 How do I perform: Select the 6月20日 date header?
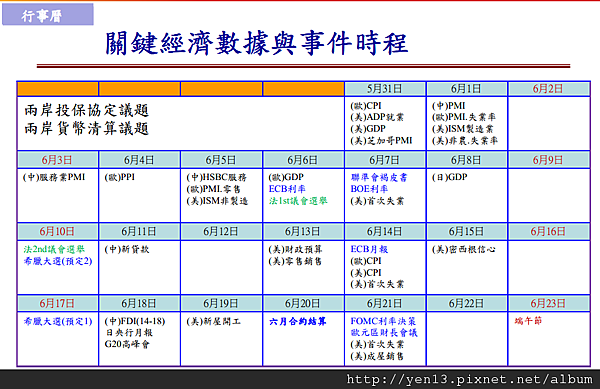(302, 303)
